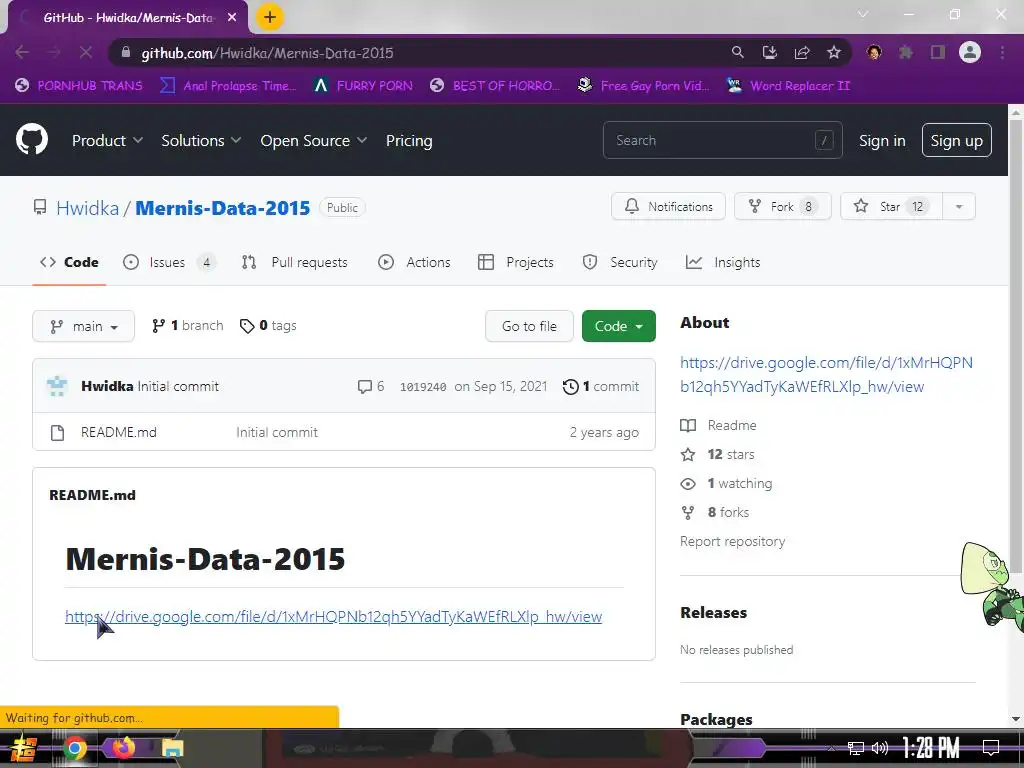Click the GitHub octocat logo

click(x=32, y=139)
